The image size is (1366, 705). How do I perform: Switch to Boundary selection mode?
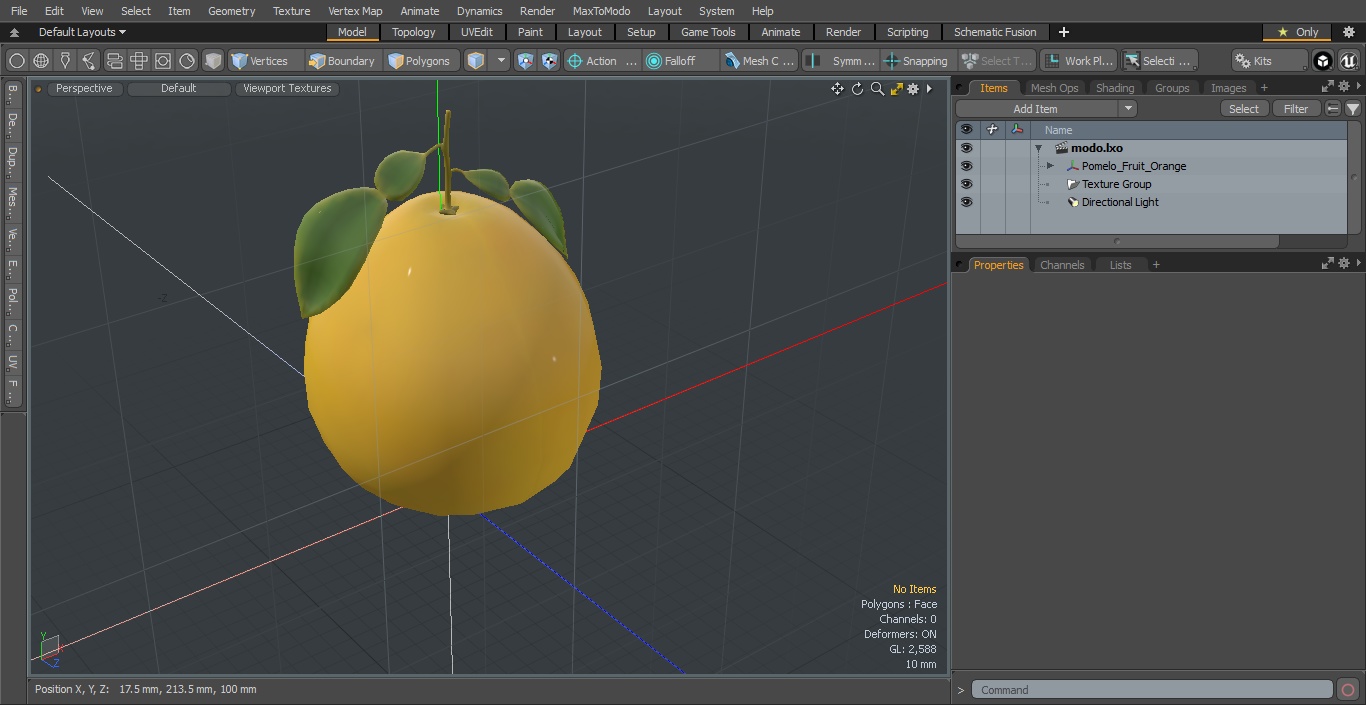click(342, 61)
